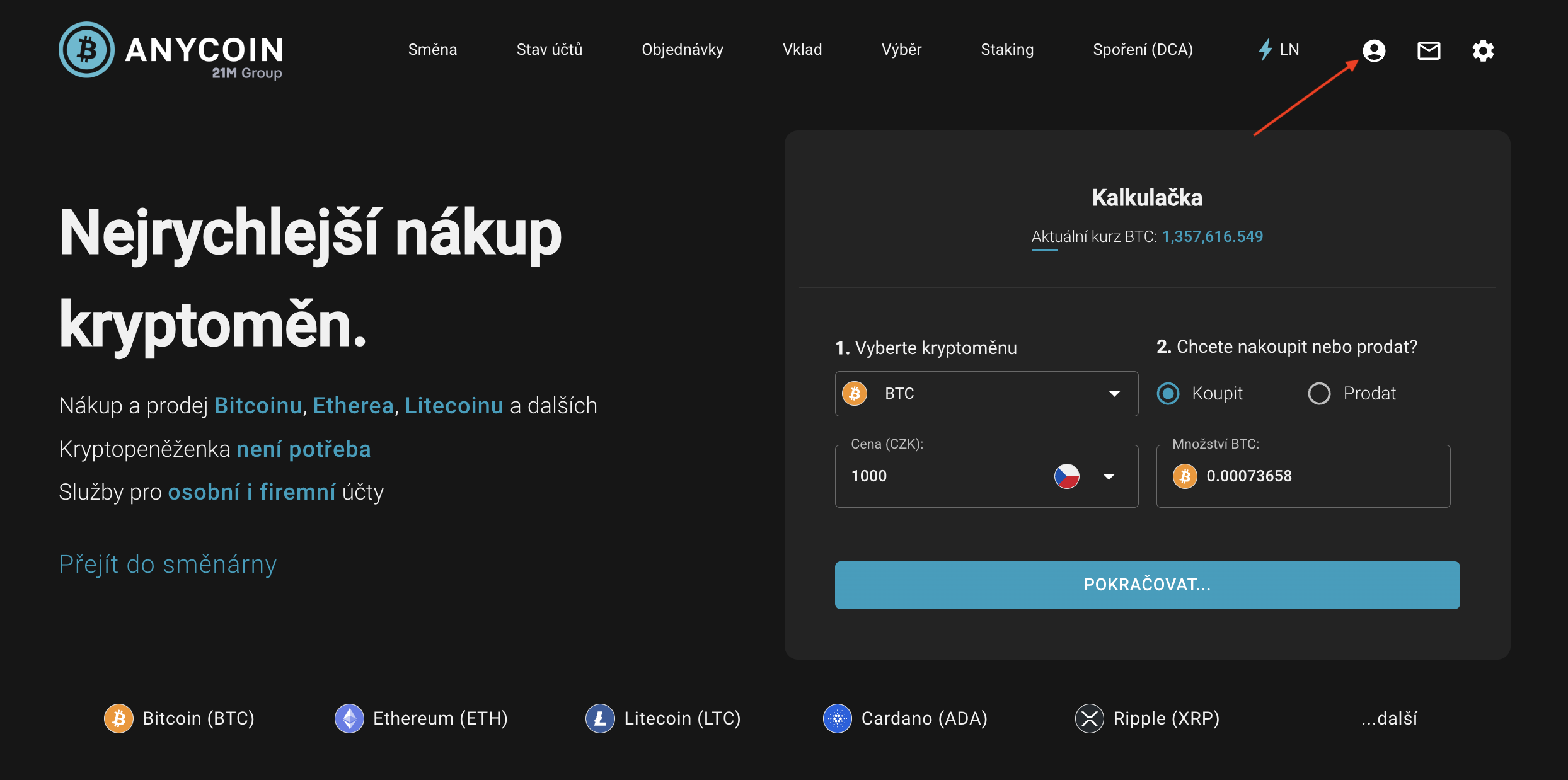Follow the Přejít do směnárny link
1568x780 pixels.
click(x=168, y=564)
